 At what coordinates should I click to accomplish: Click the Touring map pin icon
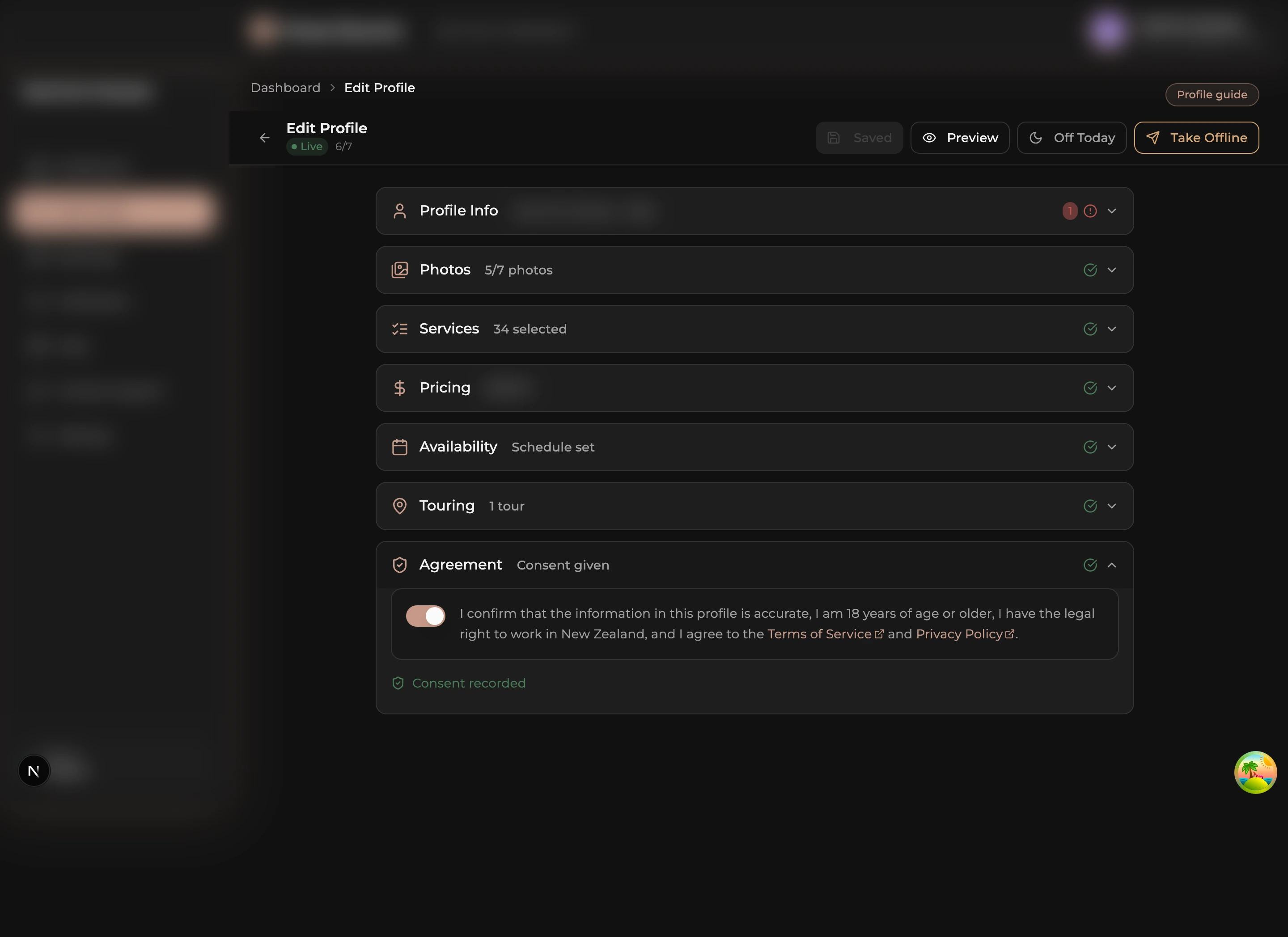tap(400, 506)
